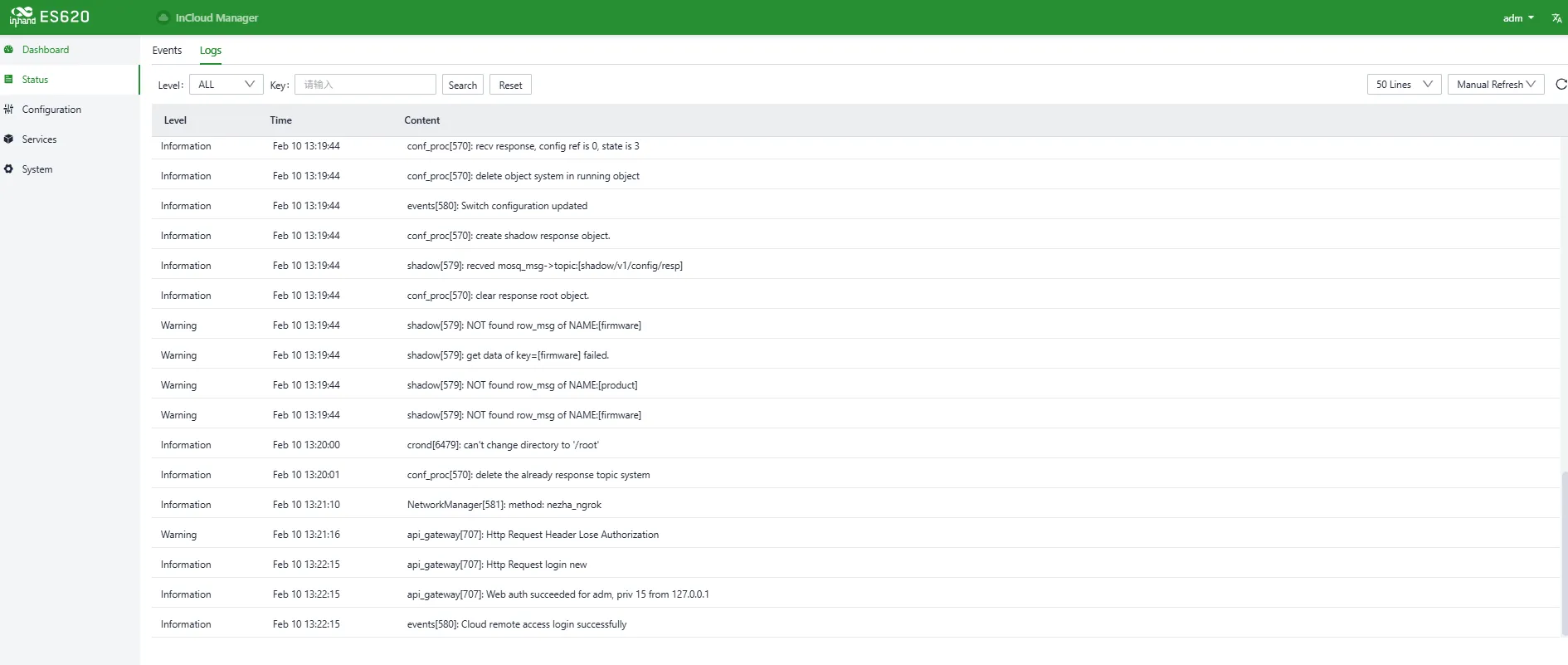Click the Time column header
1568x665 pixels.
coord(281,120)
